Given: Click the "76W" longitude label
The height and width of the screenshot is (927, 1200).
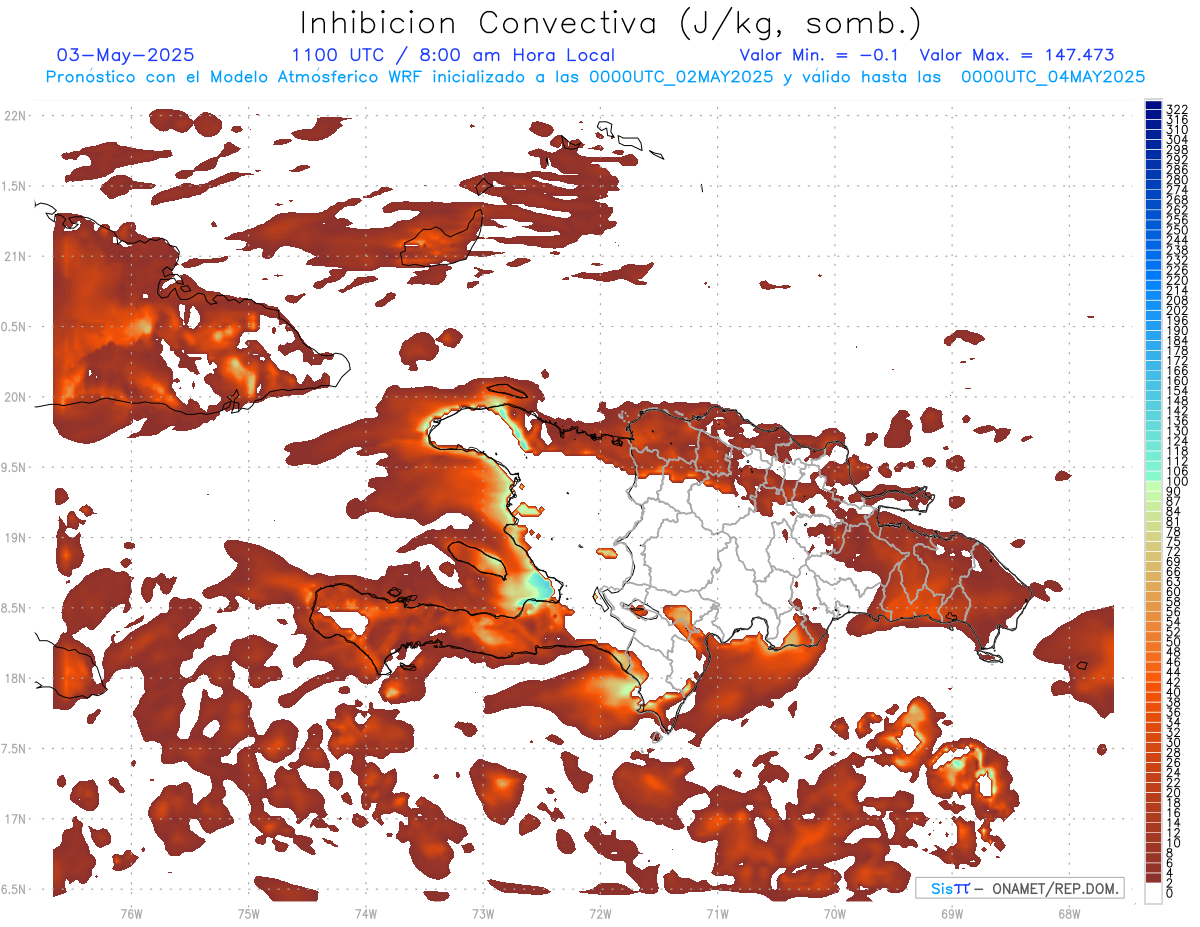Looking at the screenshot, I should [x=131, y=913].
